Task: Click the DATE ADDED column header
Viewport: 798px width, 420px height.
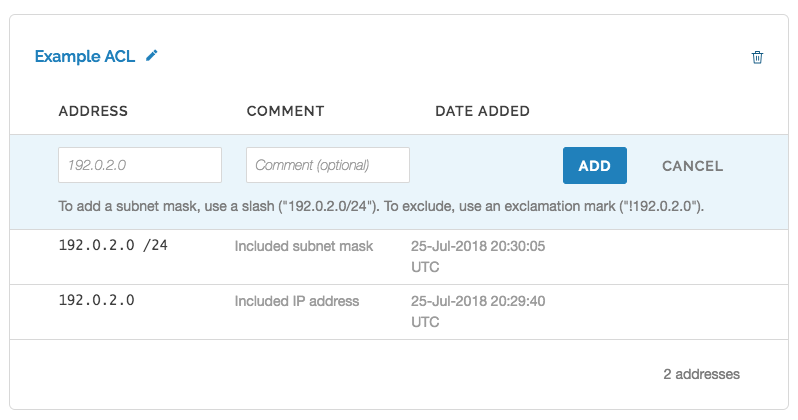Action: coord(482,111)
